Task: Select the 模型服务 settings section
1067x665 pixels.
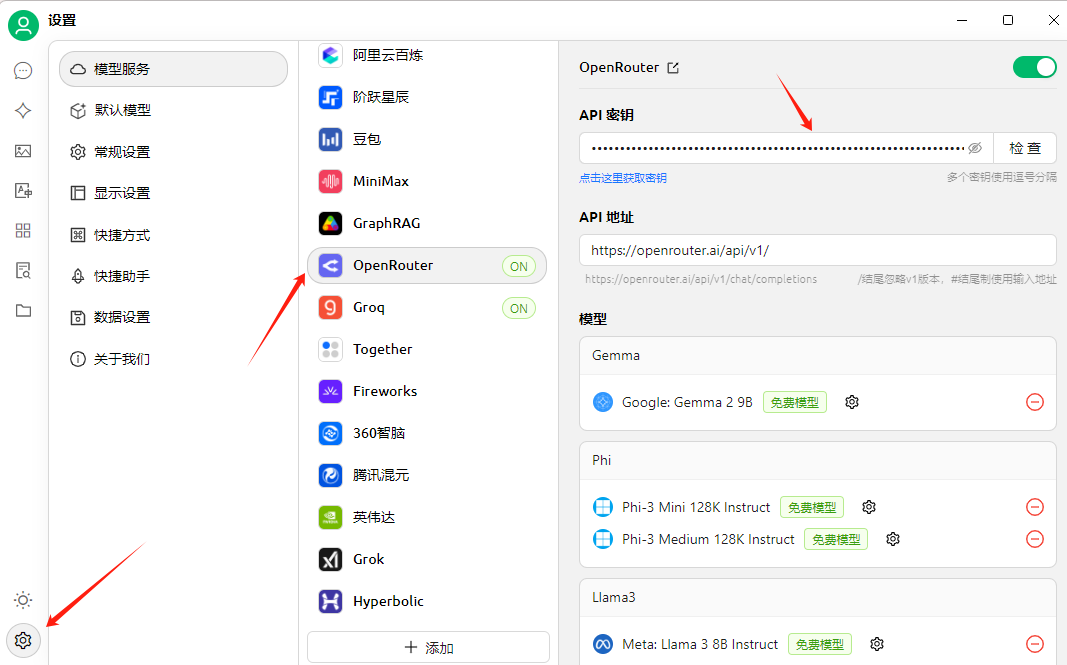Action: [x=174, y=69]
